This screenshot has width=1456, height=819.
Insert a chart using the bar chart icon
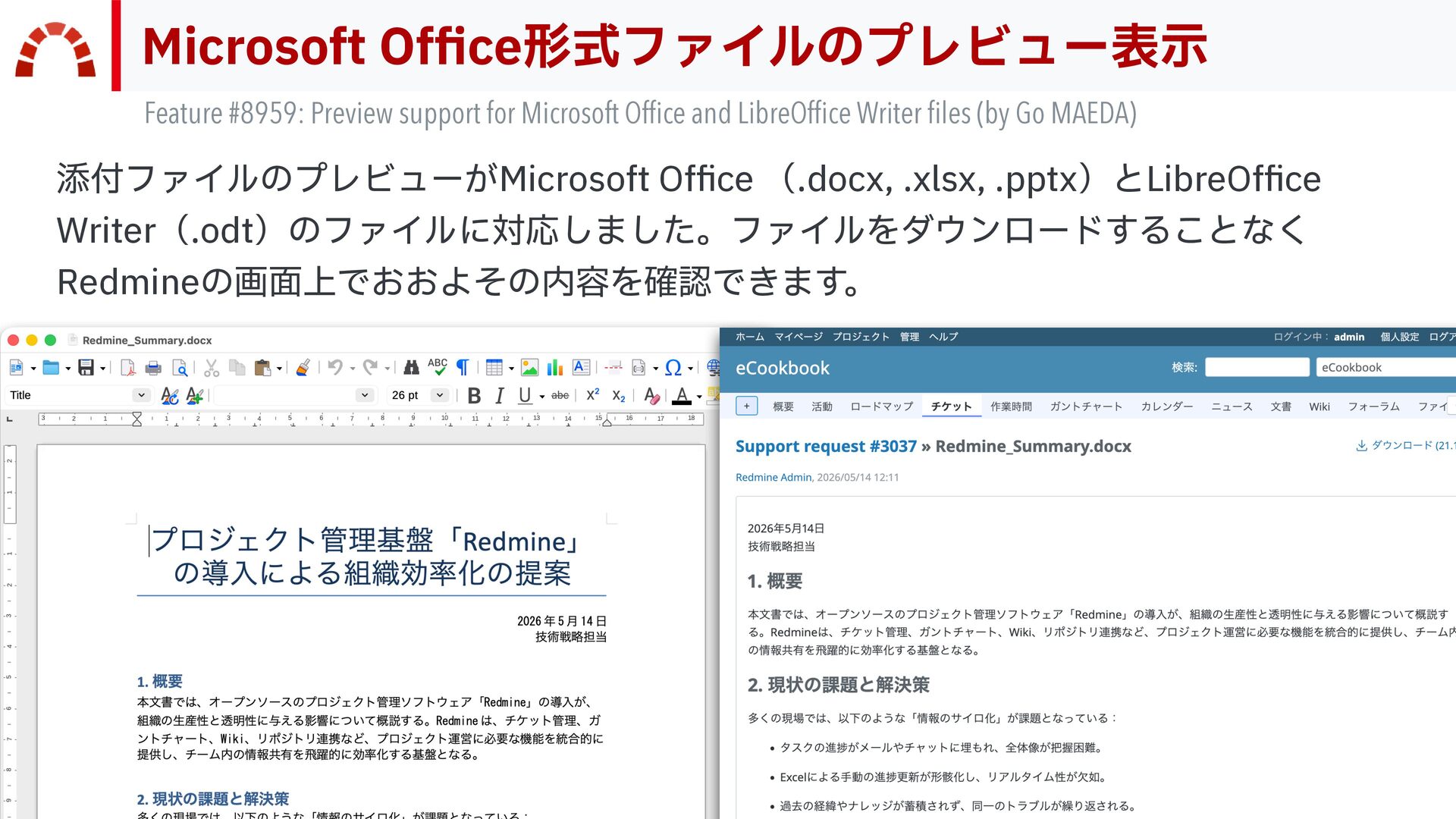point(555,369)
